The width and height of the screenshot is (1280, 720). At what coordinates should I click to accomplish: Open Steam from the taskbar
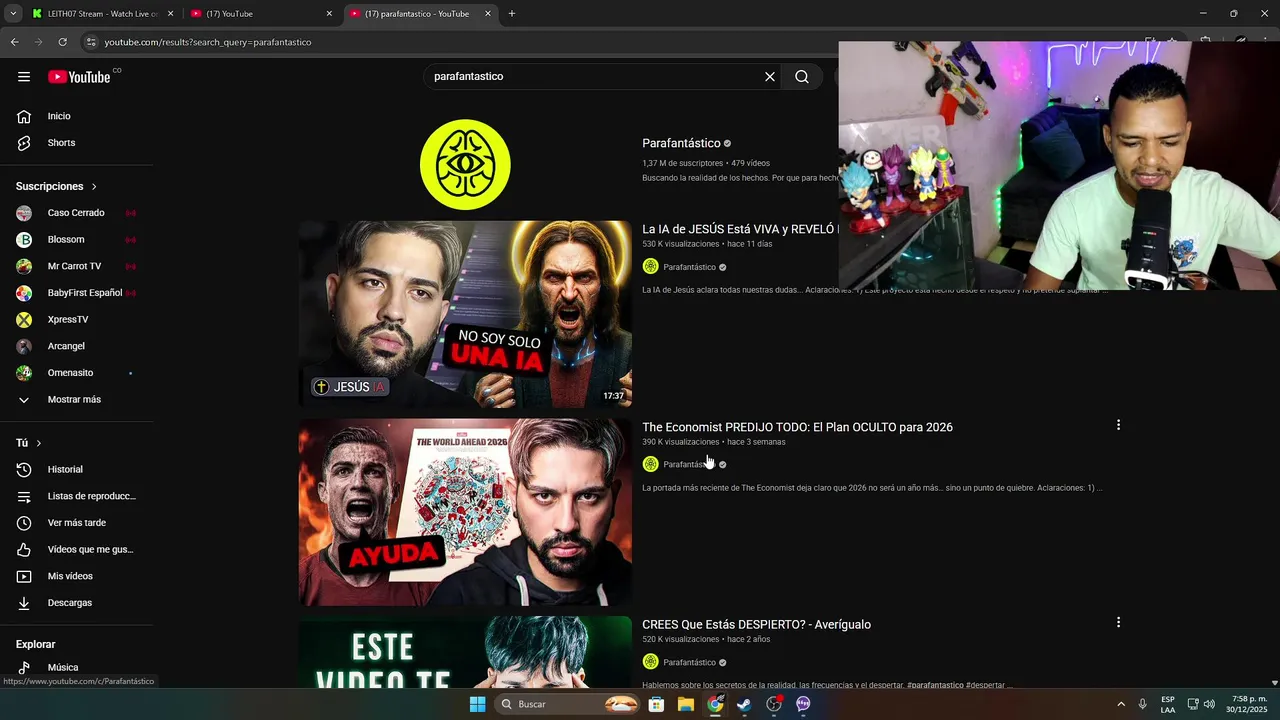(x=744, y=704)
